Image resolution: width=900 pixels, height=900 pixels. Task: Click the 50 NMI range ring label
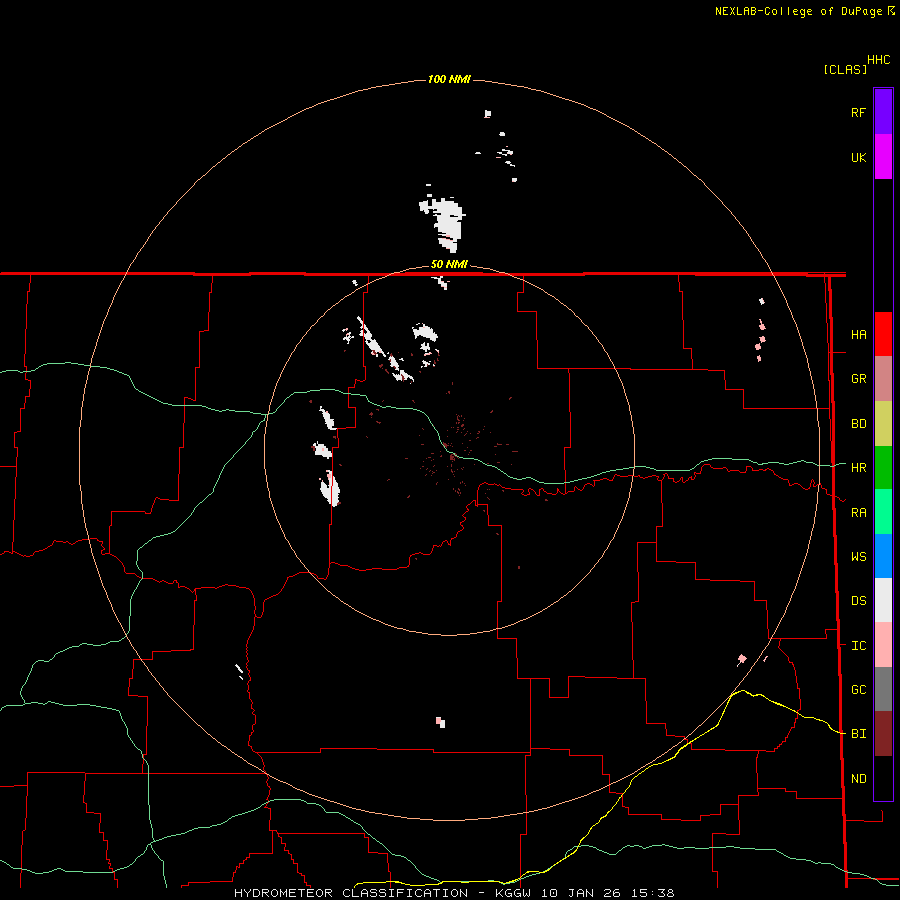point(449,264)
